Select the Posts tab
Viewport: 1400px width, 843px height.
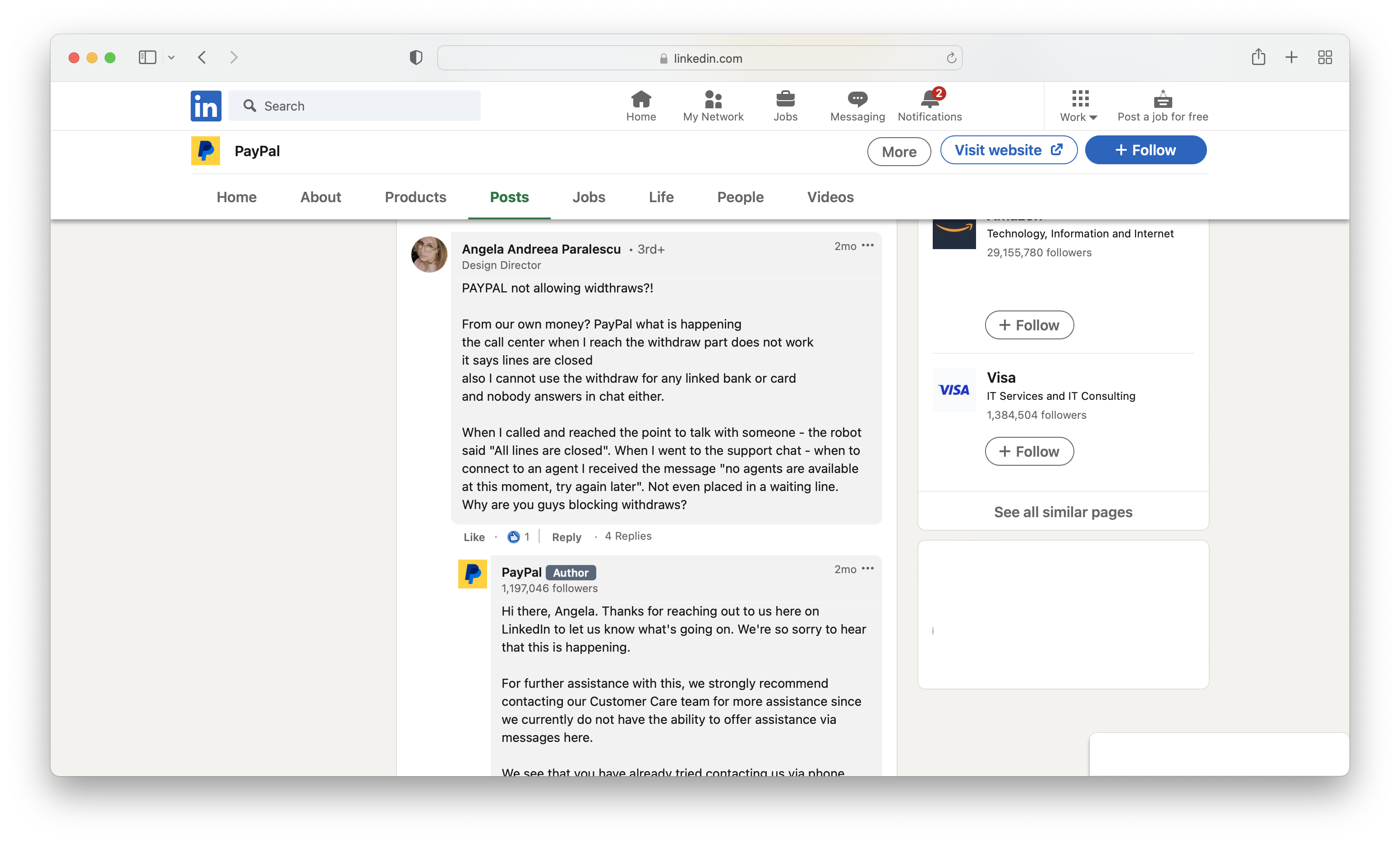pos(509,197)
